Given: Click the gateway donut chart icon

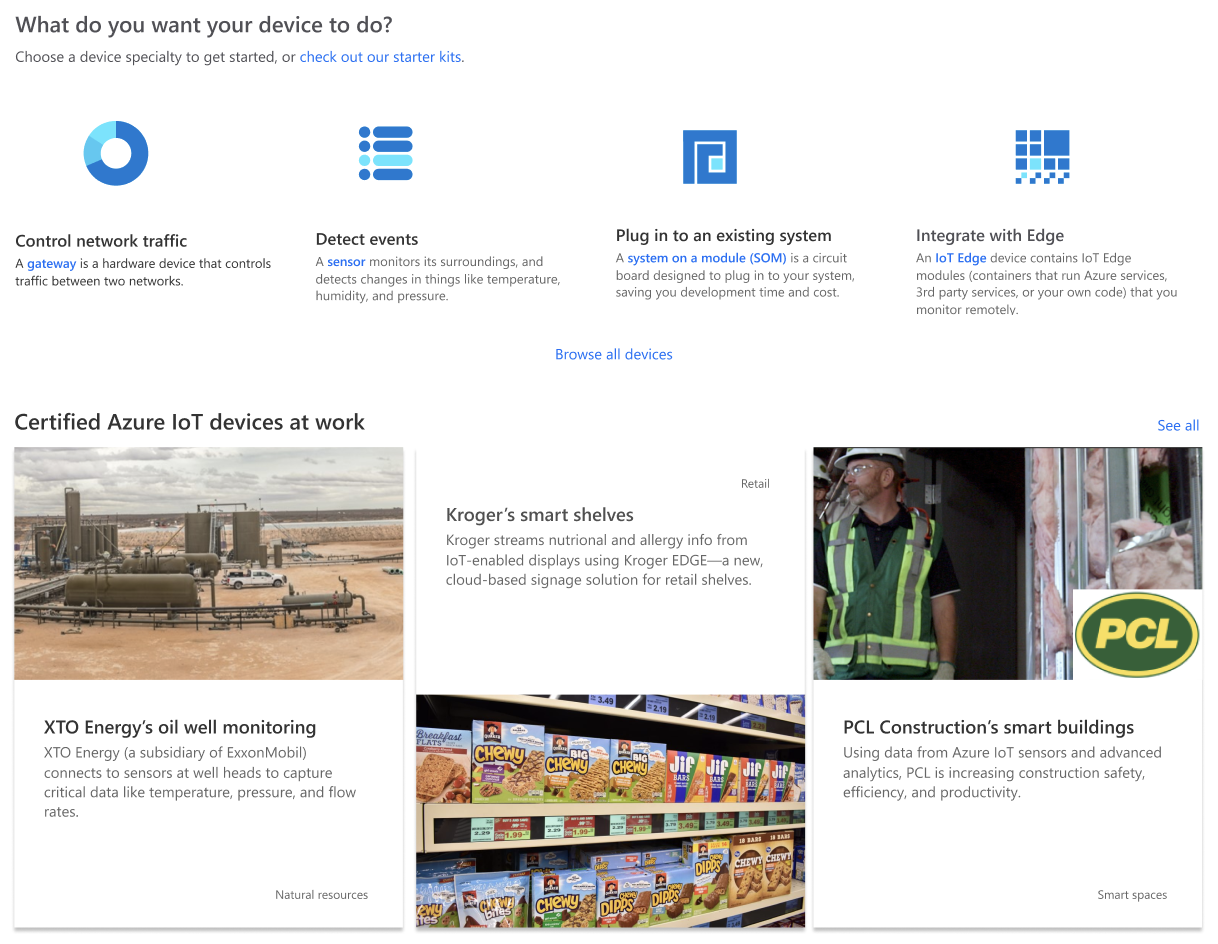Looking at the screenshot, I should point(116,153).
